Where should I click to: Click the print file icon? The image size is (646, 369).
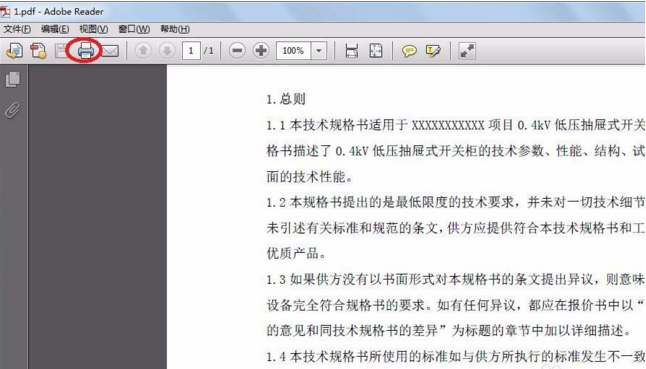pyautogui.click(x=86, y=50)
